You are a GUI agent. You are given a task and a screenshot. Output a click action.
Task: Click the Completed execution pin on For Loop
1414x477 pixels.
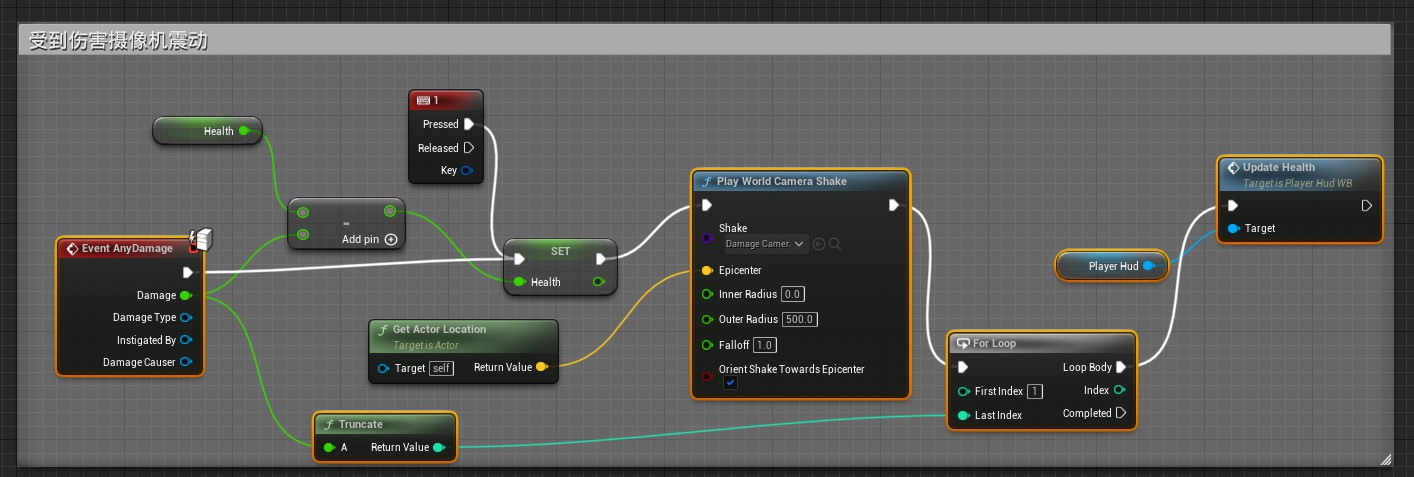[1120, 413]
